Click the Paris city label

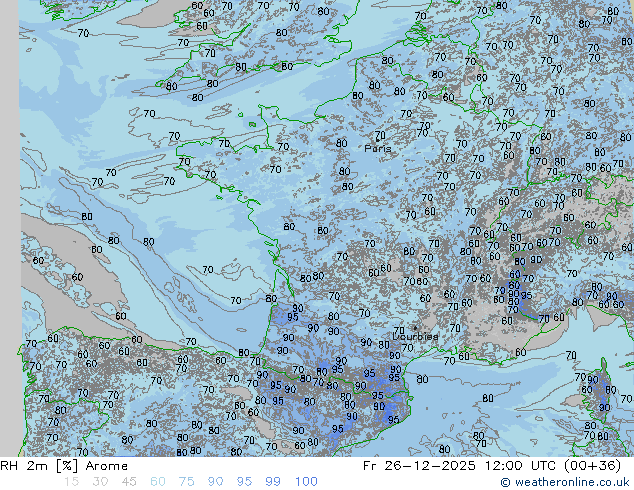click(378, 148)
